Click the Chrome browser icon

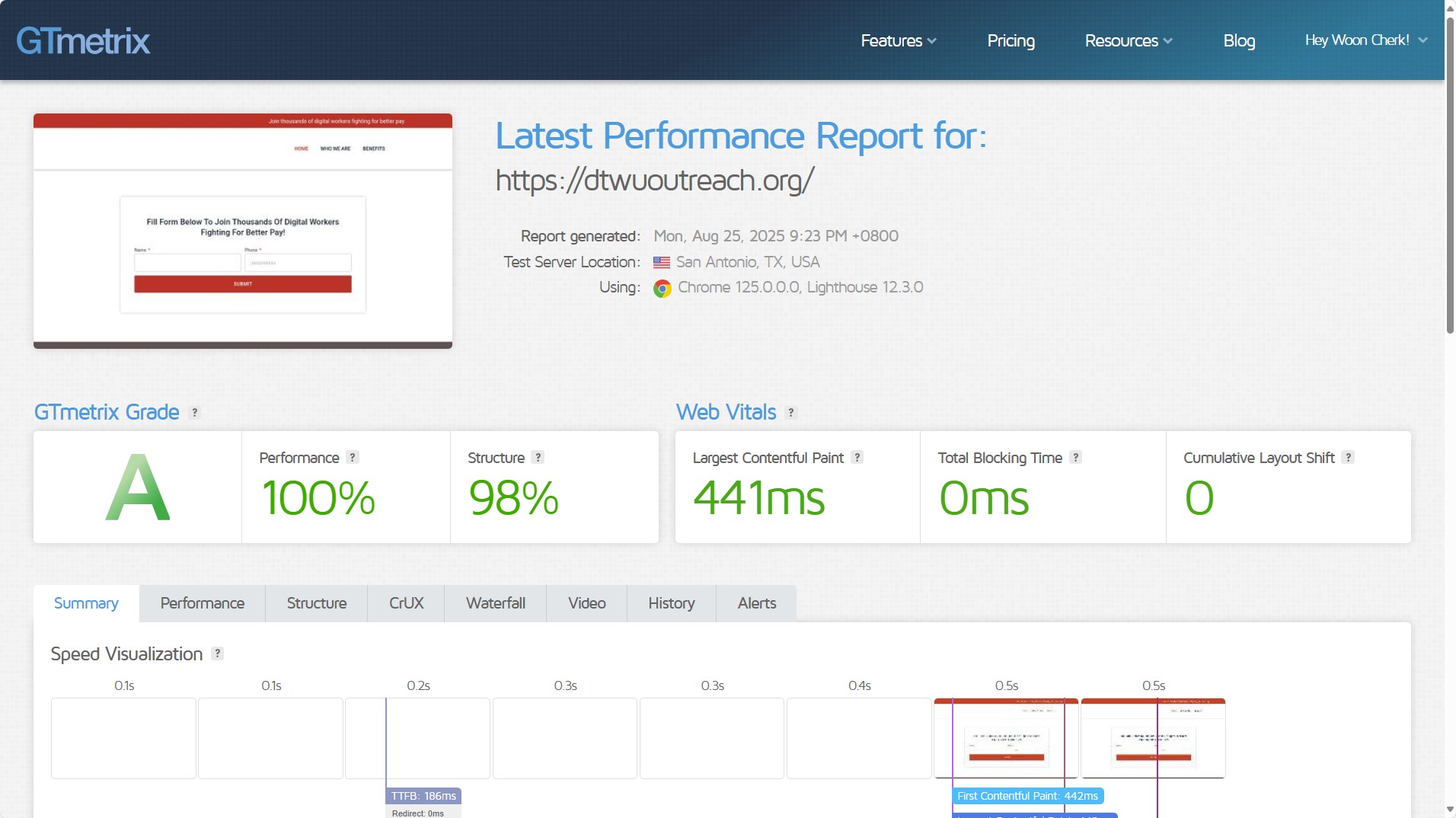coord(663,289)
